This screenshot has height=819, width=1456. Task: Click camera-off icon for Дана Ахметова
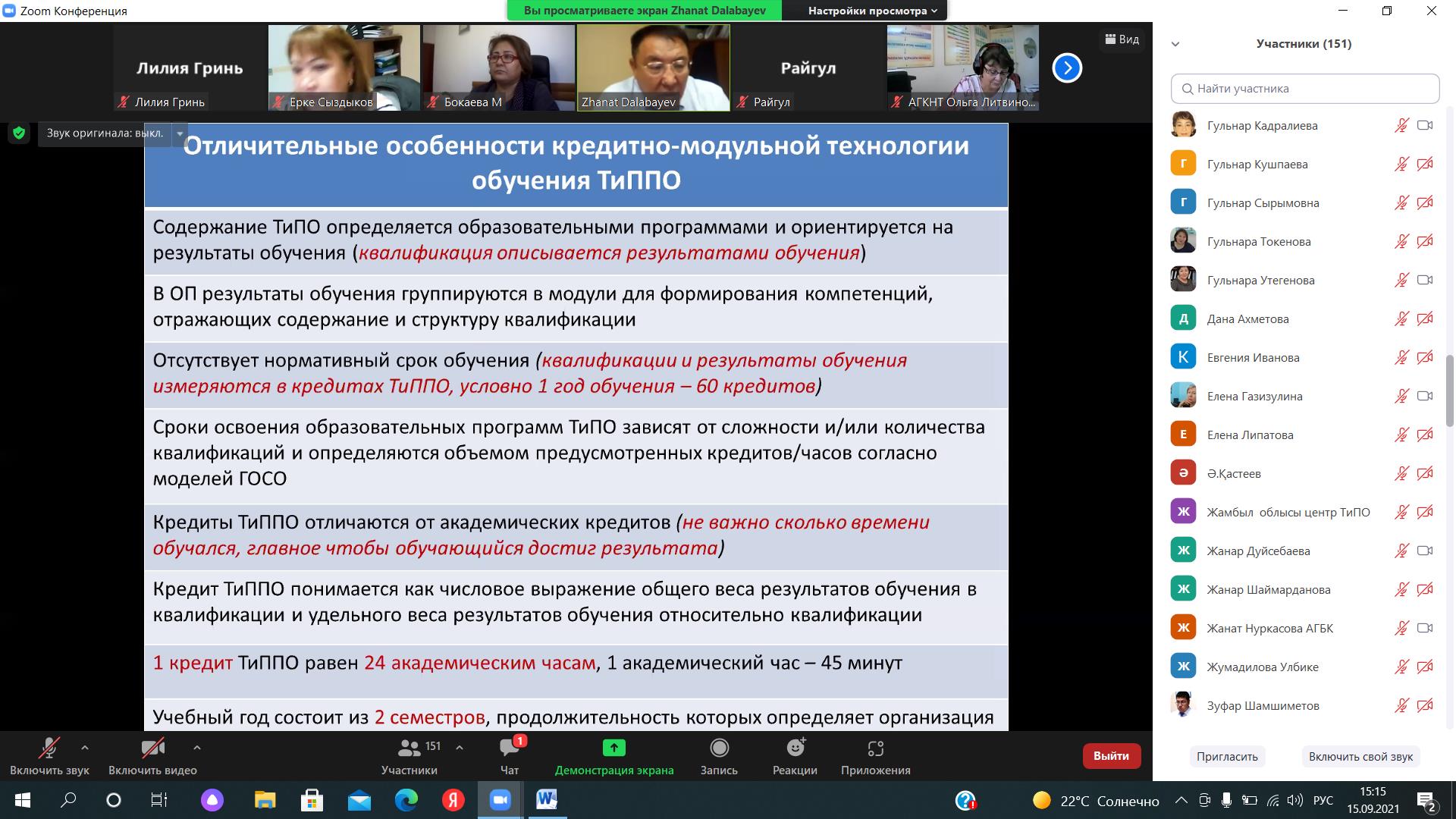[x=1425, y=319]
